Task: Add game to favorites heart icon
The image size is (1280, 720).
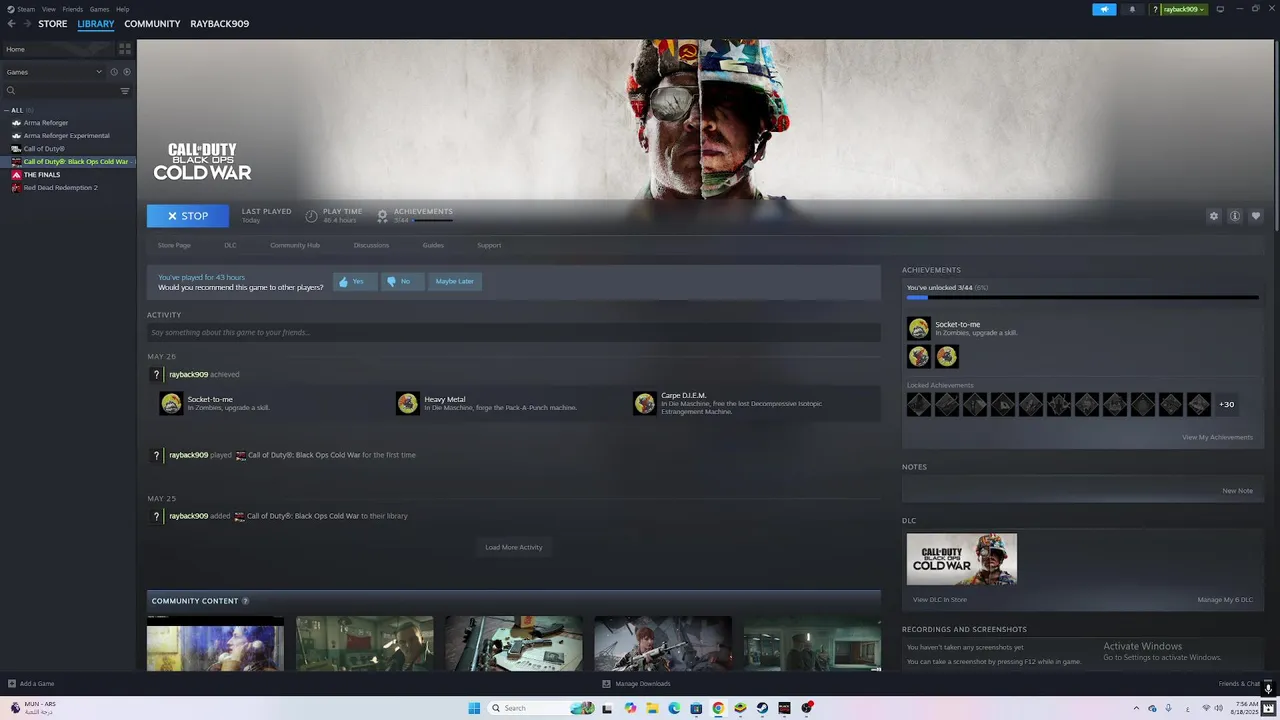Action: pos(1256,216)
